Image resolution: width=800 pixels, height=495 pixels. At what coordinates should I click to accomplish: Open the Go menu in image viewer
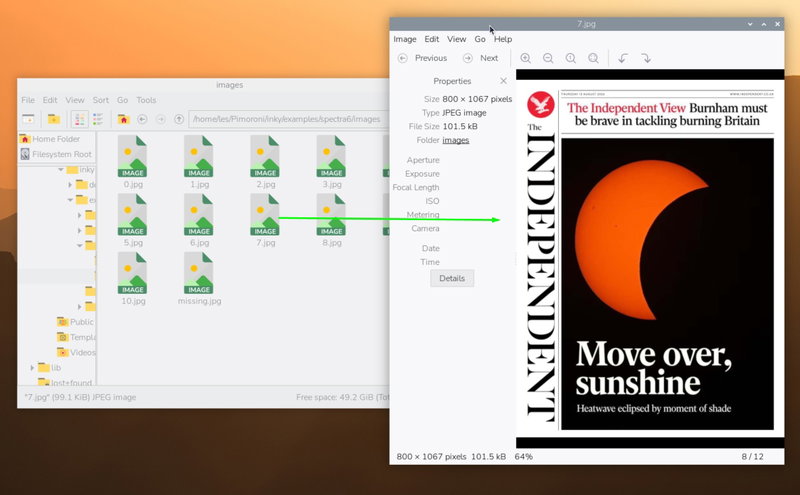480,39
